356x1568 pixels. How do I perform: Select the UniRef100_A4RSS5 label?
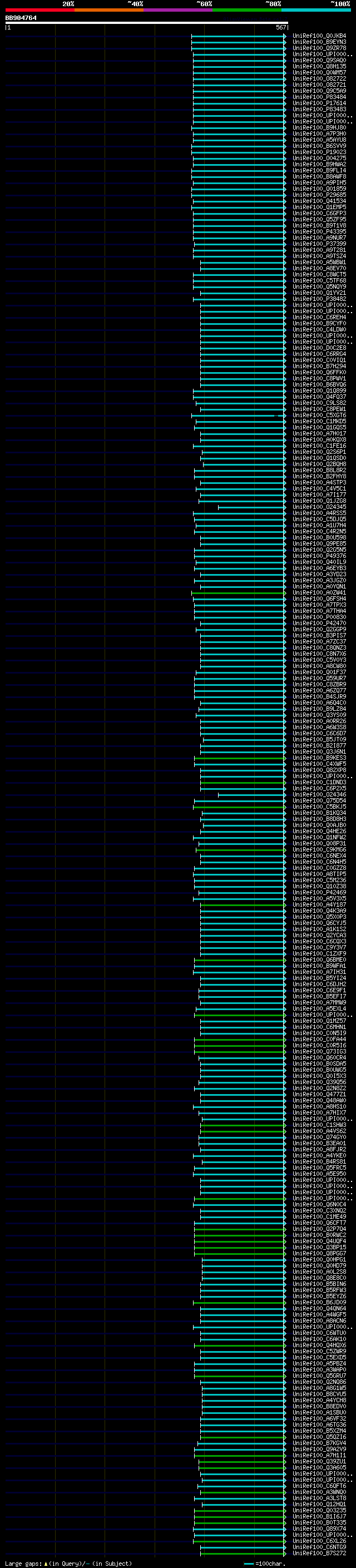(319, 513)
